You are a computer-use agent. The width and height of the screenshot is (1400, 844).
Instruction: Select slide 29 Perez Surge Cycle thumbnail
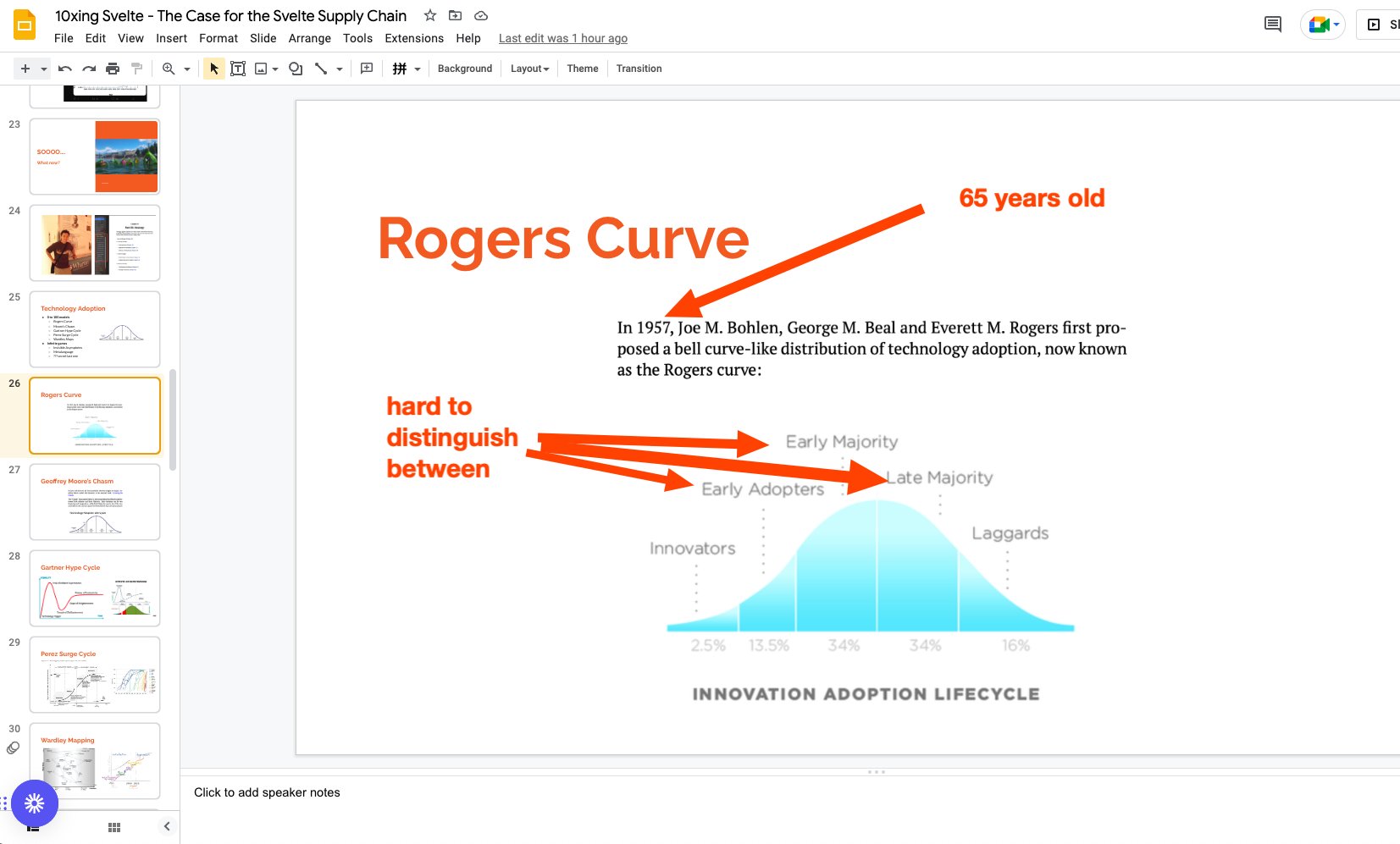click(x=95, y=675)
